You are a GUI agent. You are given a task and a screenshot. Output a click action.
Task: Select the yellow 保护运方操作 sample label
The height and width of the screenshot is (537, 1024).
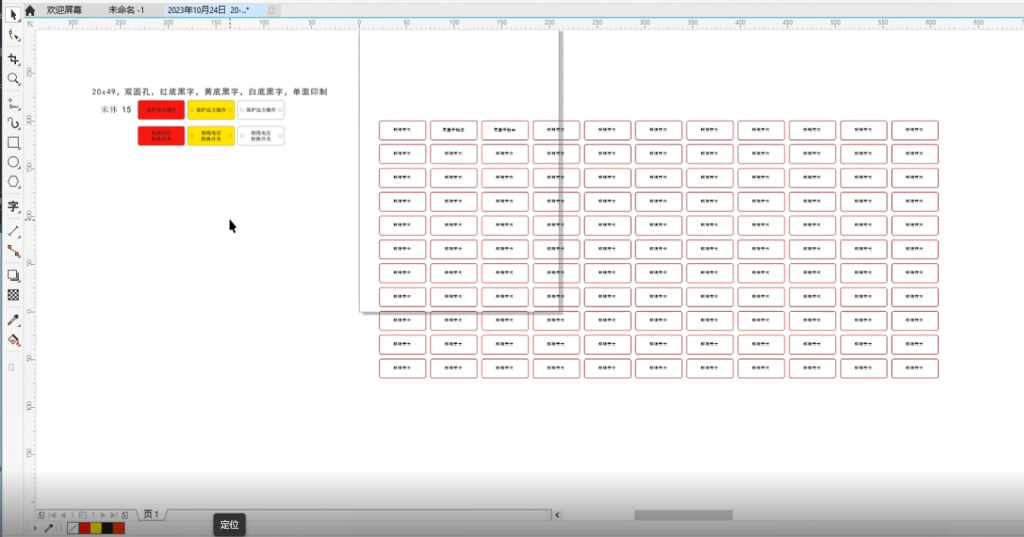[211, 110]
